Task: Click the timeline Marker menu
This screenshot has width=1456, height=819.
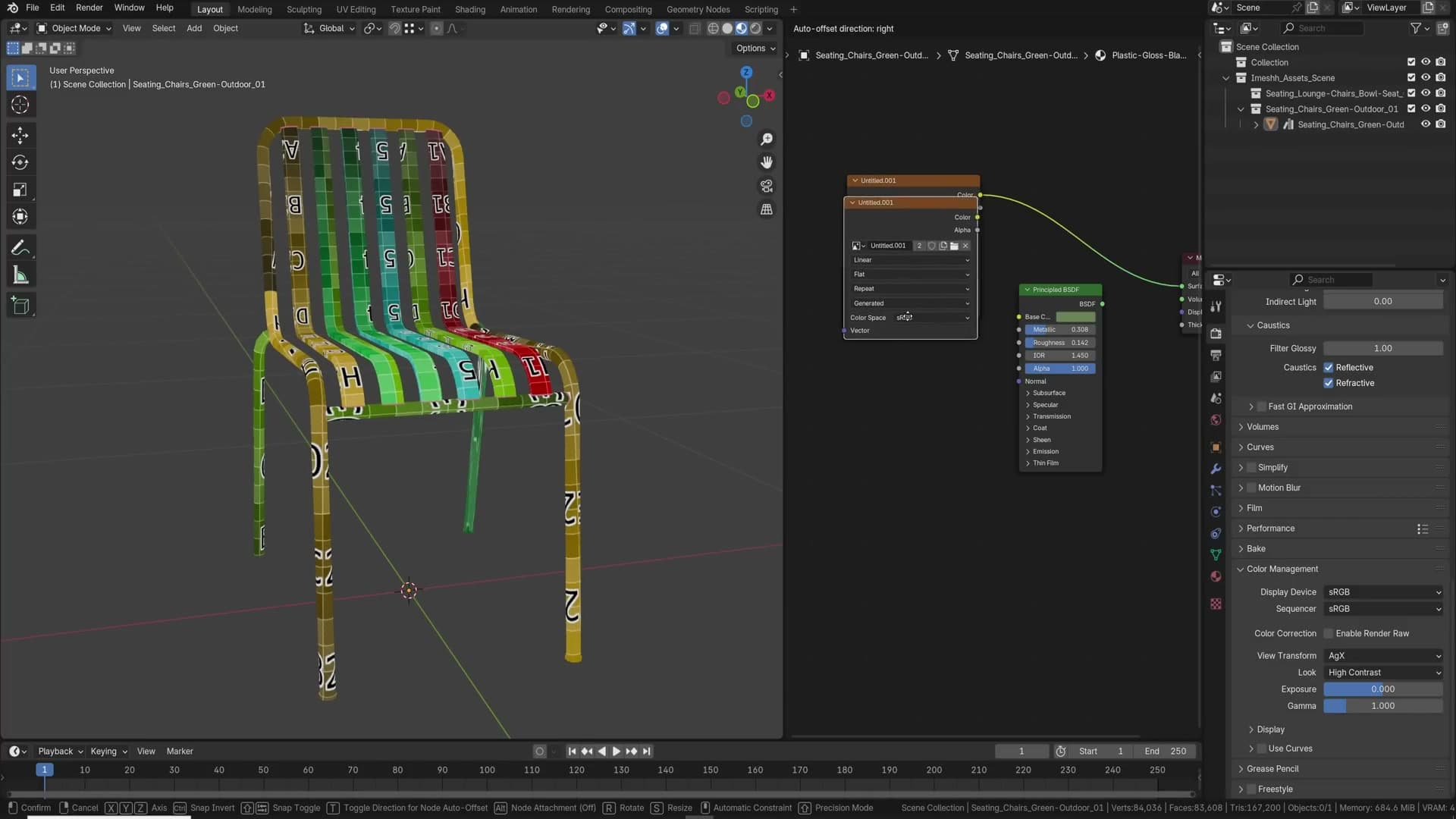Action: 180,752
